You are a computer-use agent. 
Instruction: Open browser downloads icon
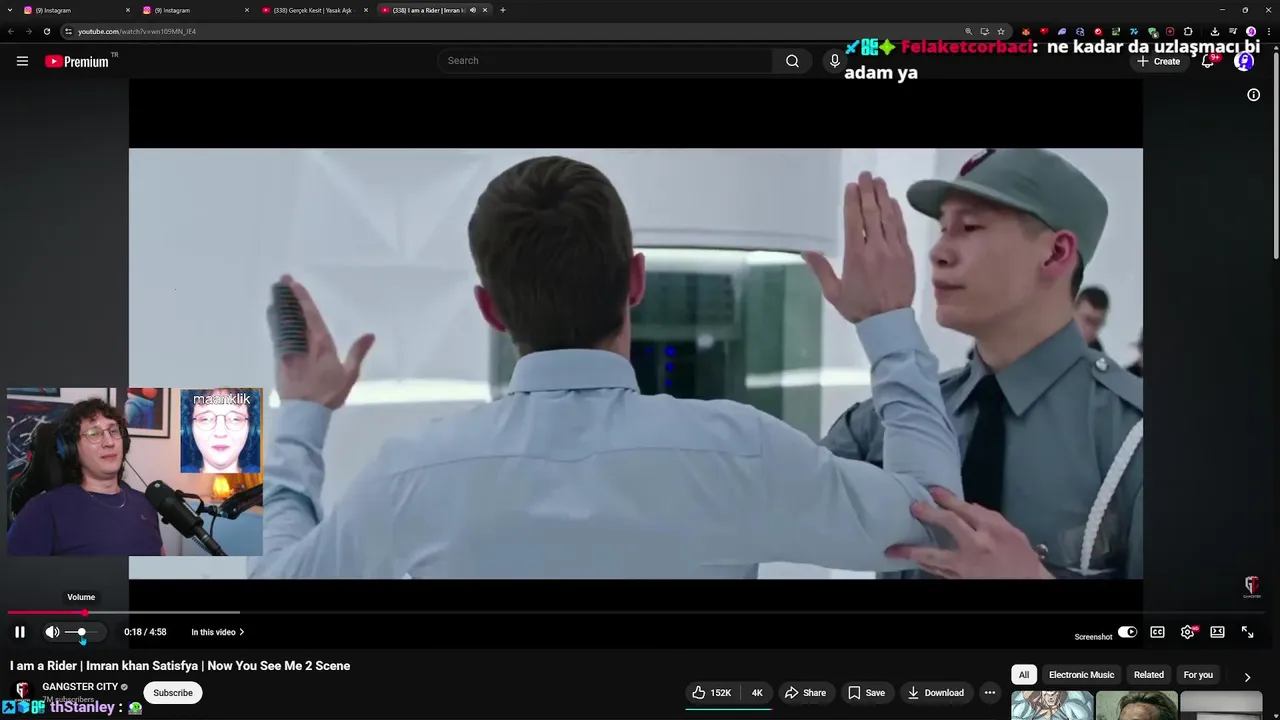coord(1214,31)
